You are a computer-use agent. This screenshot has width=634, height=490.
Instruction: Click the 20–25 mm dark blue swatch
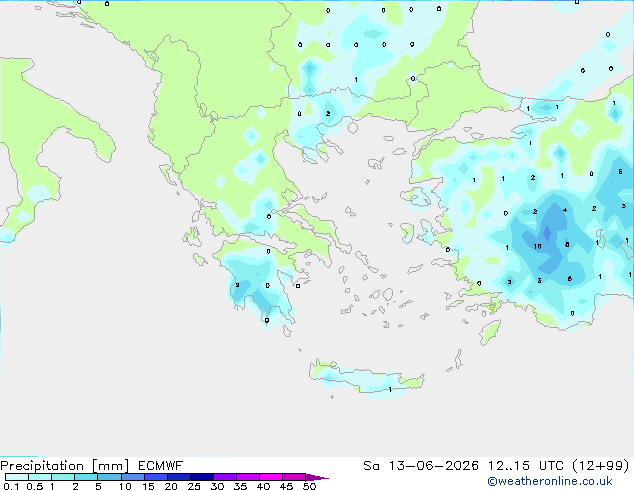(179, 477)
